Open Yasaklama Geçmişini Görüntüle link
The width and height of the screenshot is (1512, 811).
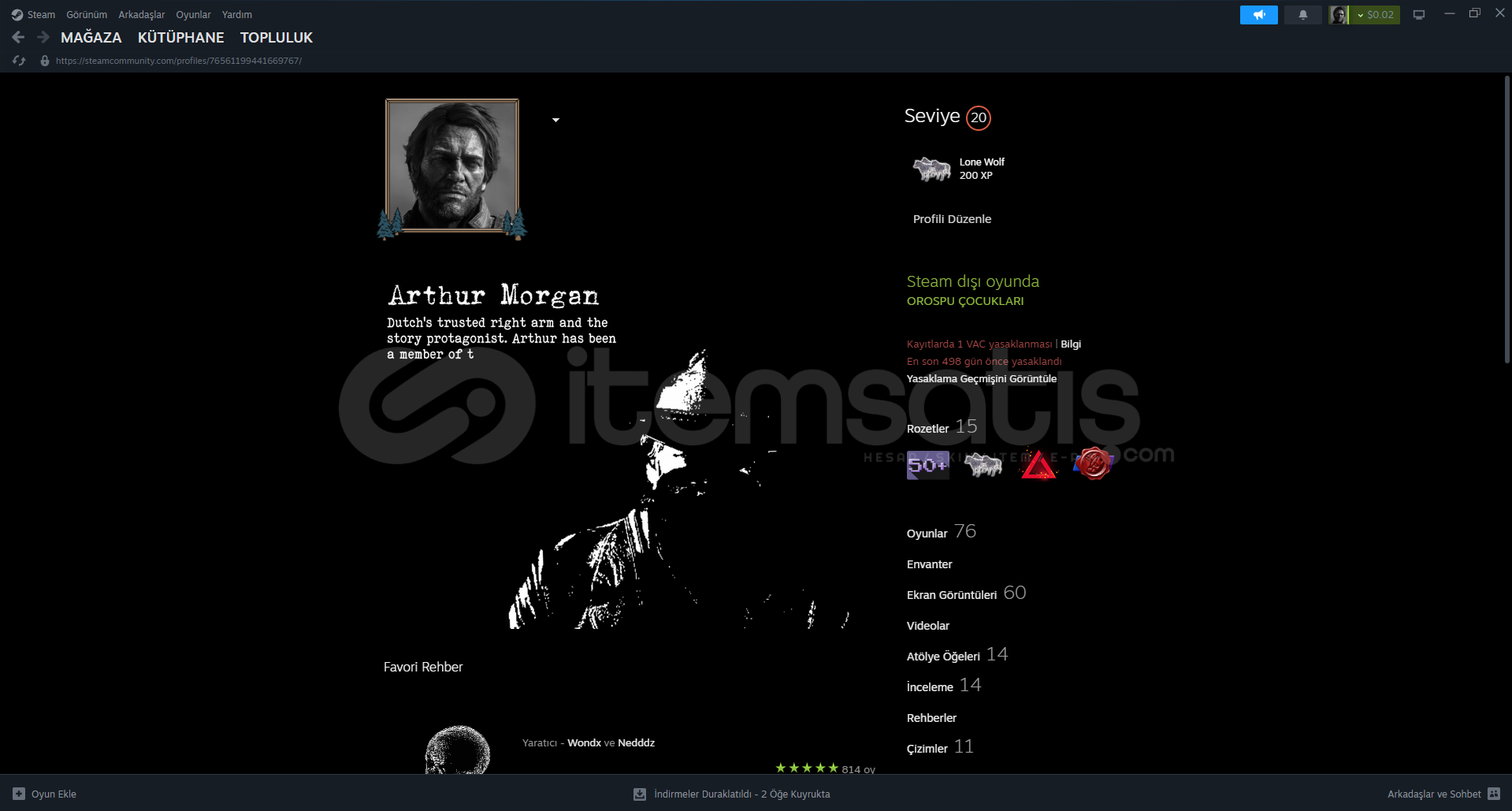click(x=982, y=379)
